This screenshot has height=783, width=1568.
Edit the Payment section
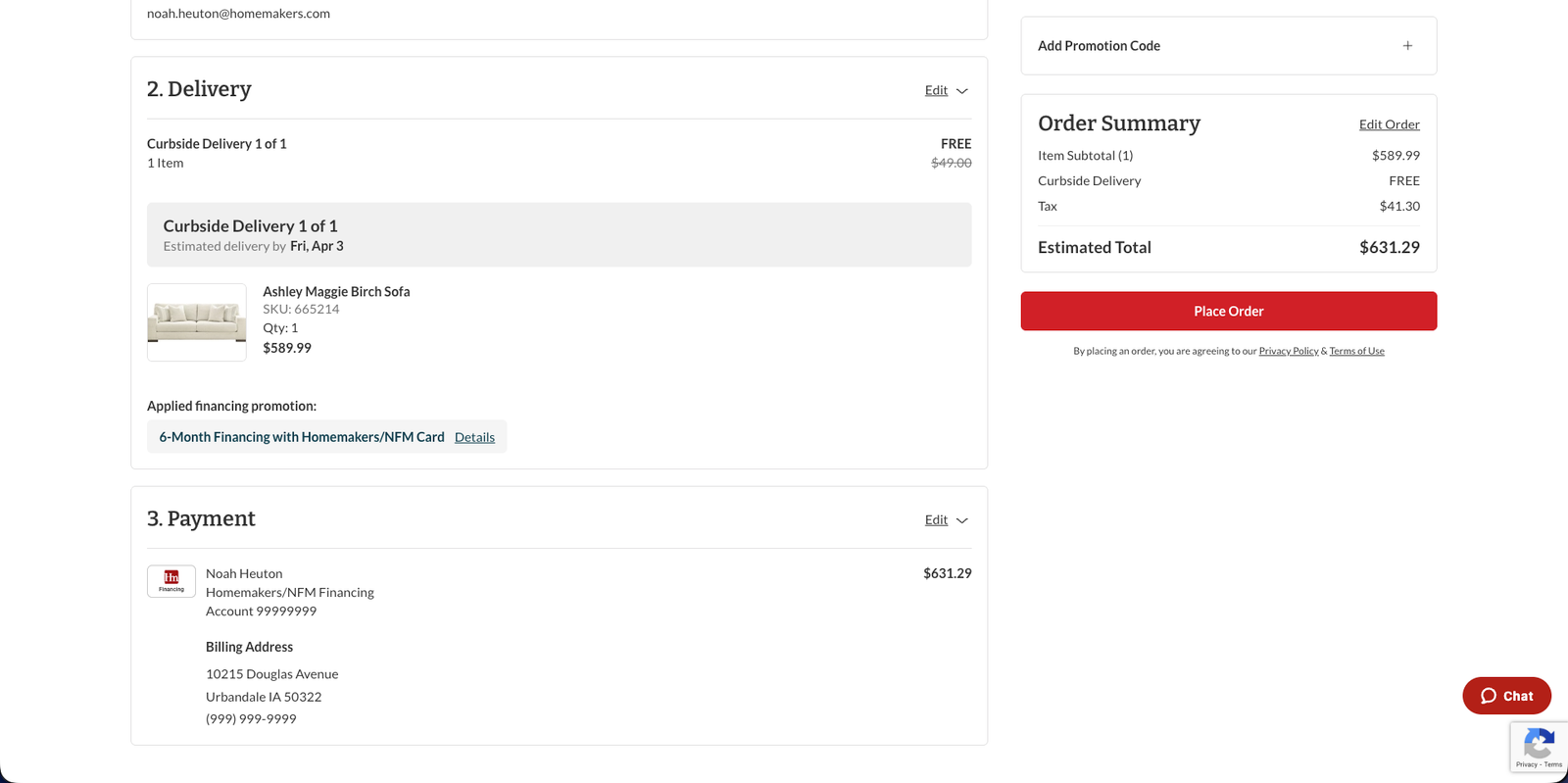pos(936,519)
